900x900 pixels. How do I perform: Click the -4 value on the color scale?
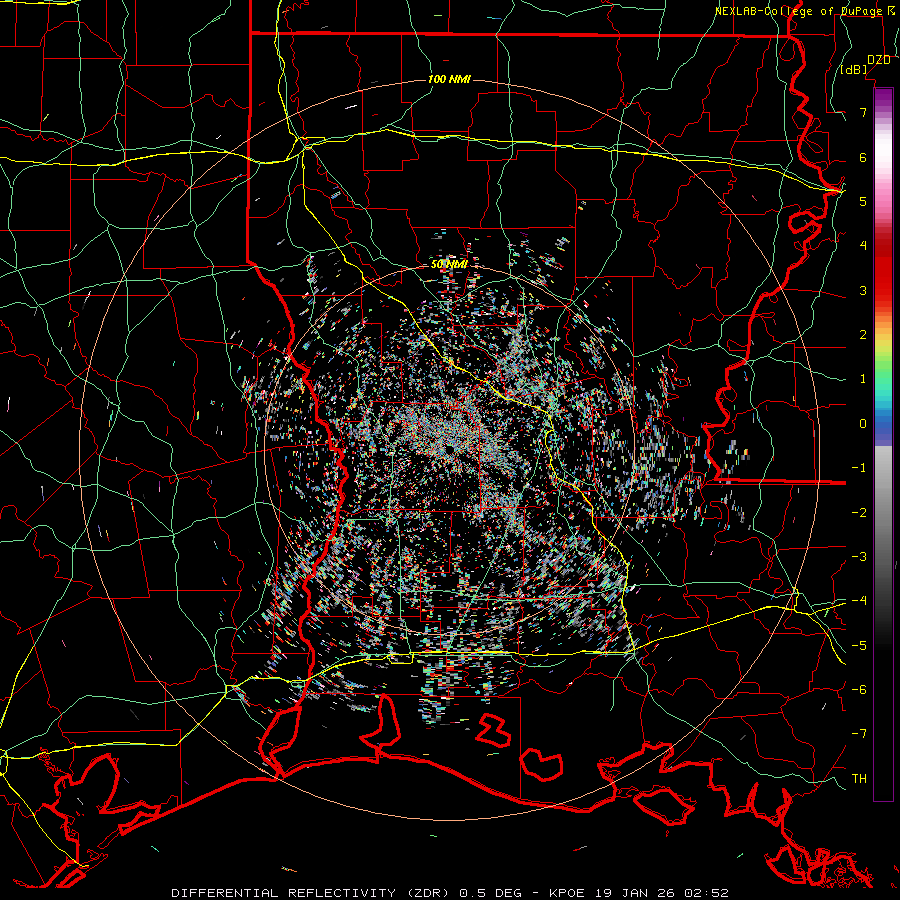click(859, 601)
